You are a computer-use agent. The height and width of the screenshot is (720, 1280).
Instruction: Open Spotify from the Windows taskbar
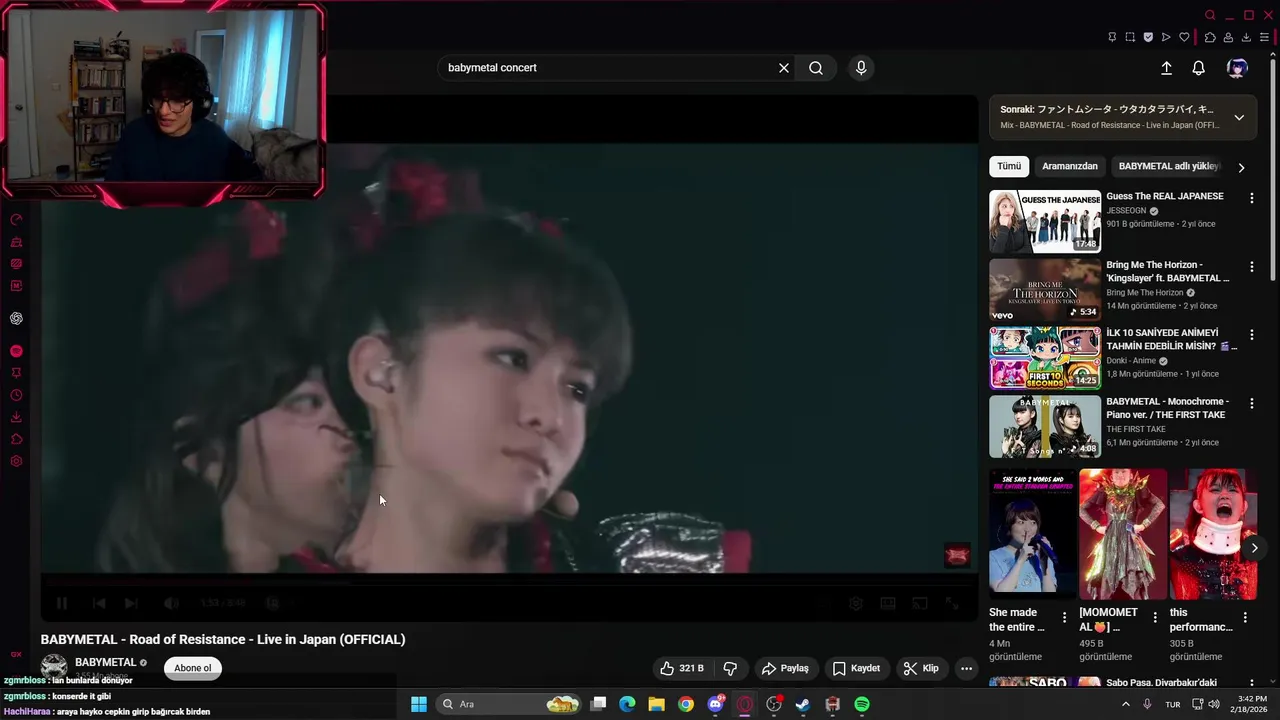pos(862,704)
